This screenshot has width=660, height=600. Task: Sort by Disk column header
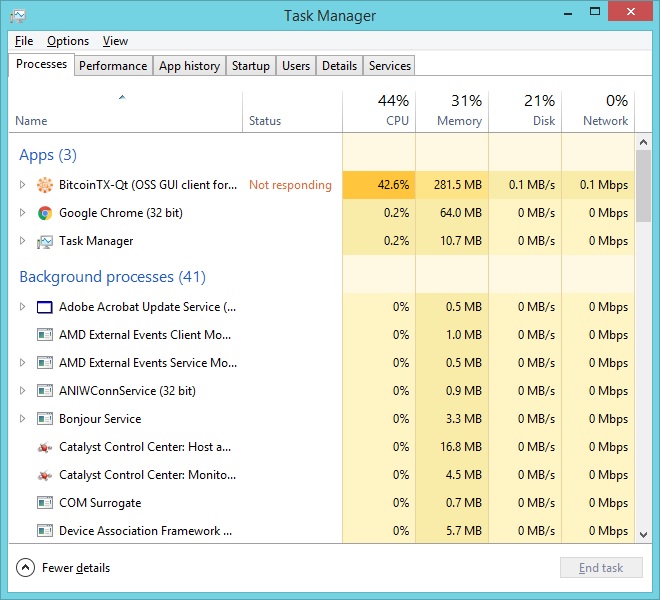tap(525, 112)
